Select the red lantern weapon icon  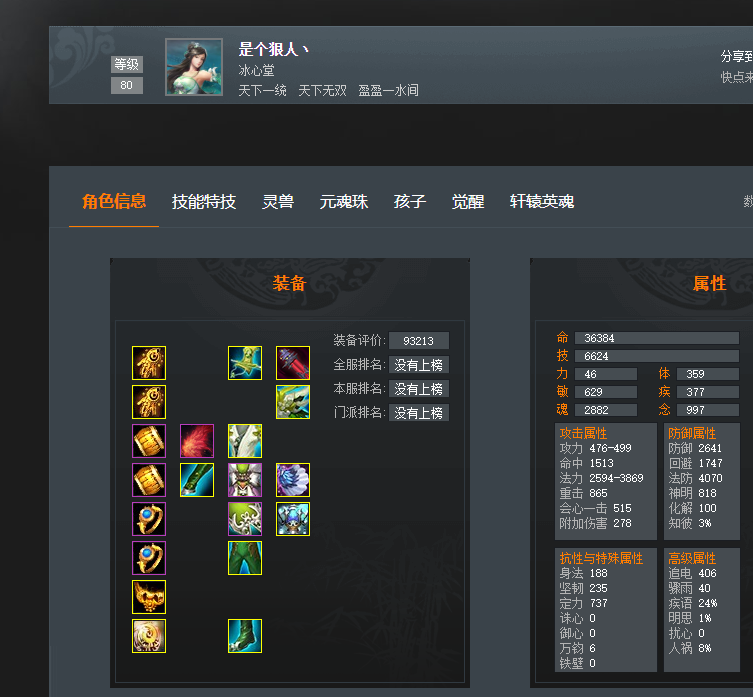coord(293,363)
